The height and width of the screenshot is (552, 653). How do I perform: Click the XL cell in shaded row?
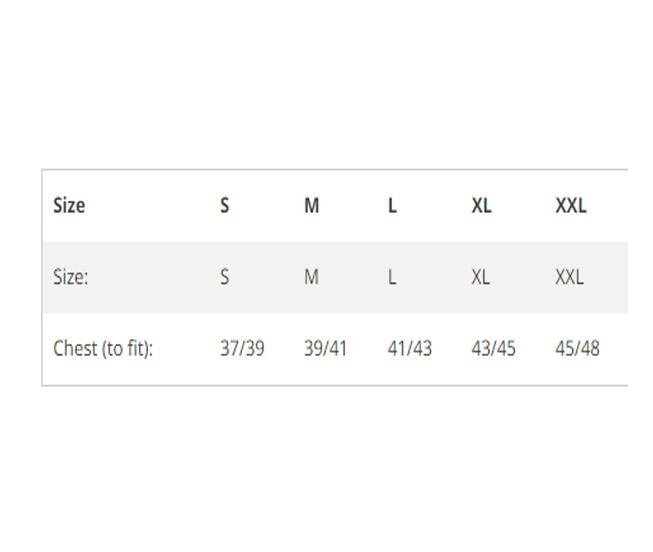[x=481, y=277]
